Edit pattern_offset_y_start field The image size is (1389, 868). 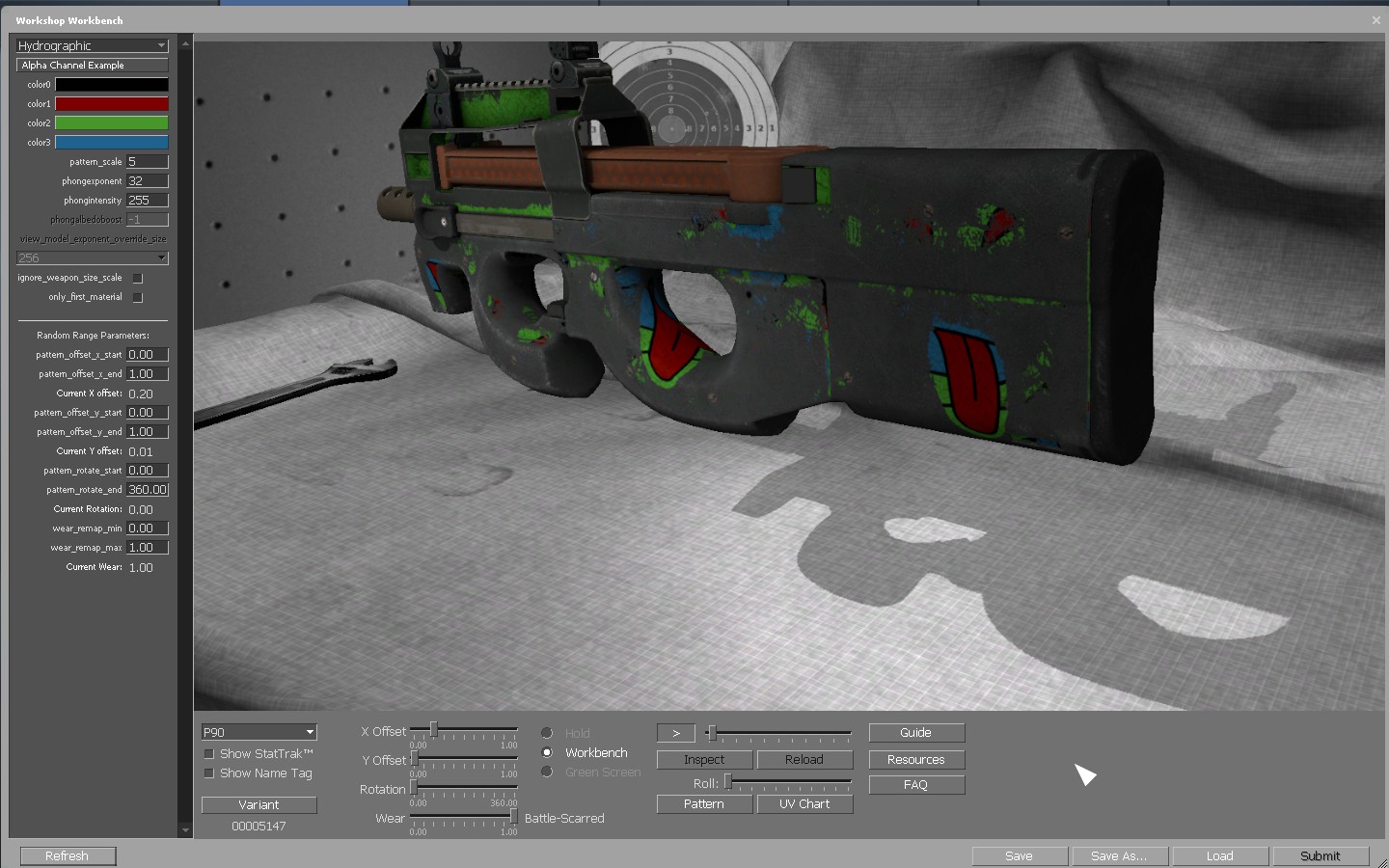pyautogui.click(x=148, y=412)
